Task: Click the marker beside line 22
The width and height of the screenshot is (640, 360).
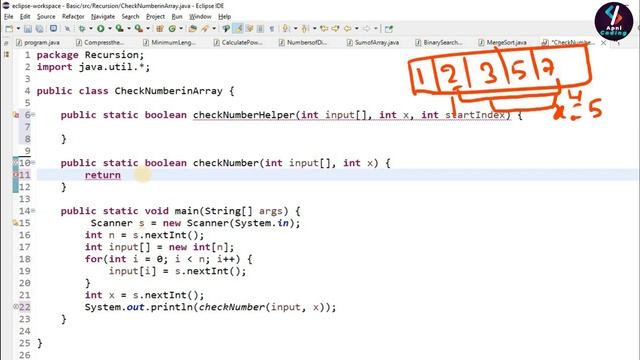Action: [x=16, y=307]
